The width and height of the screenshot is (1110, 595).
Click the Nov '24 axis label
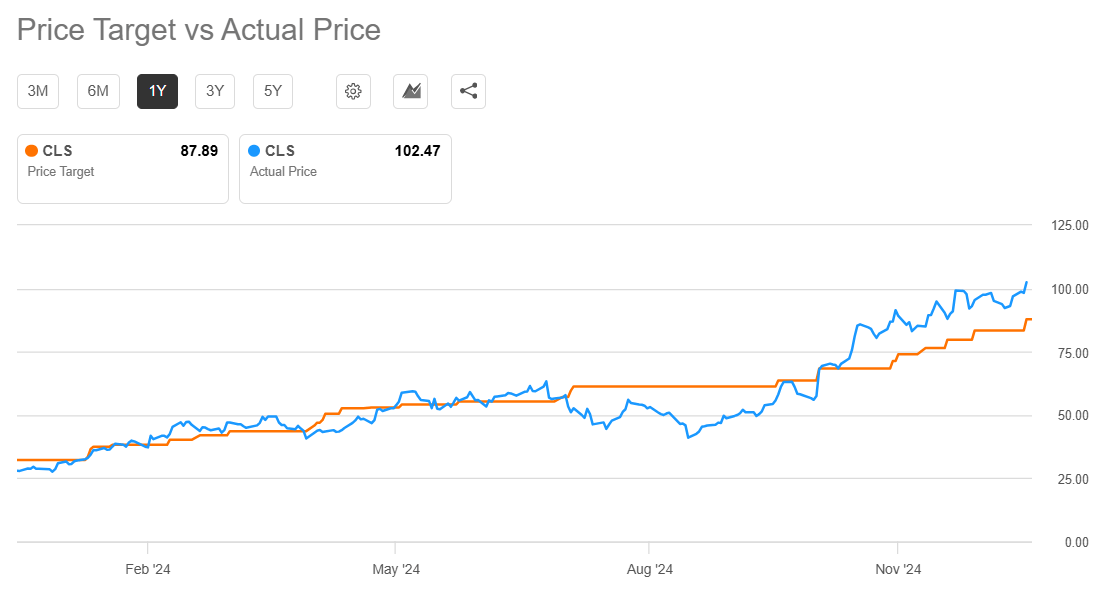point(900,568)
